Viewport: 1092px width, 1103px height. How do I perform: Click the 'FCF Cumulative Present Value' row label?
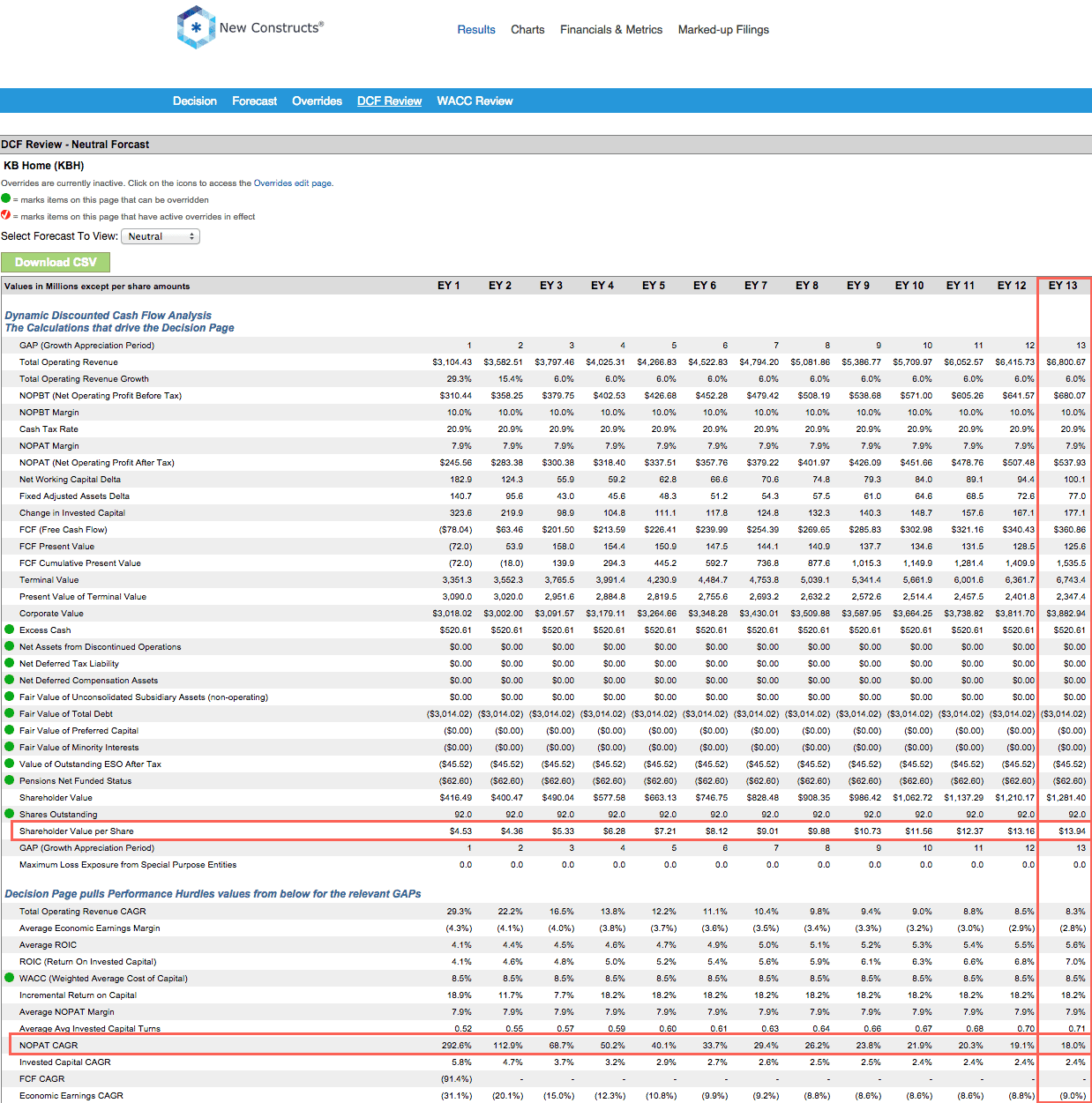pos(80,563)
